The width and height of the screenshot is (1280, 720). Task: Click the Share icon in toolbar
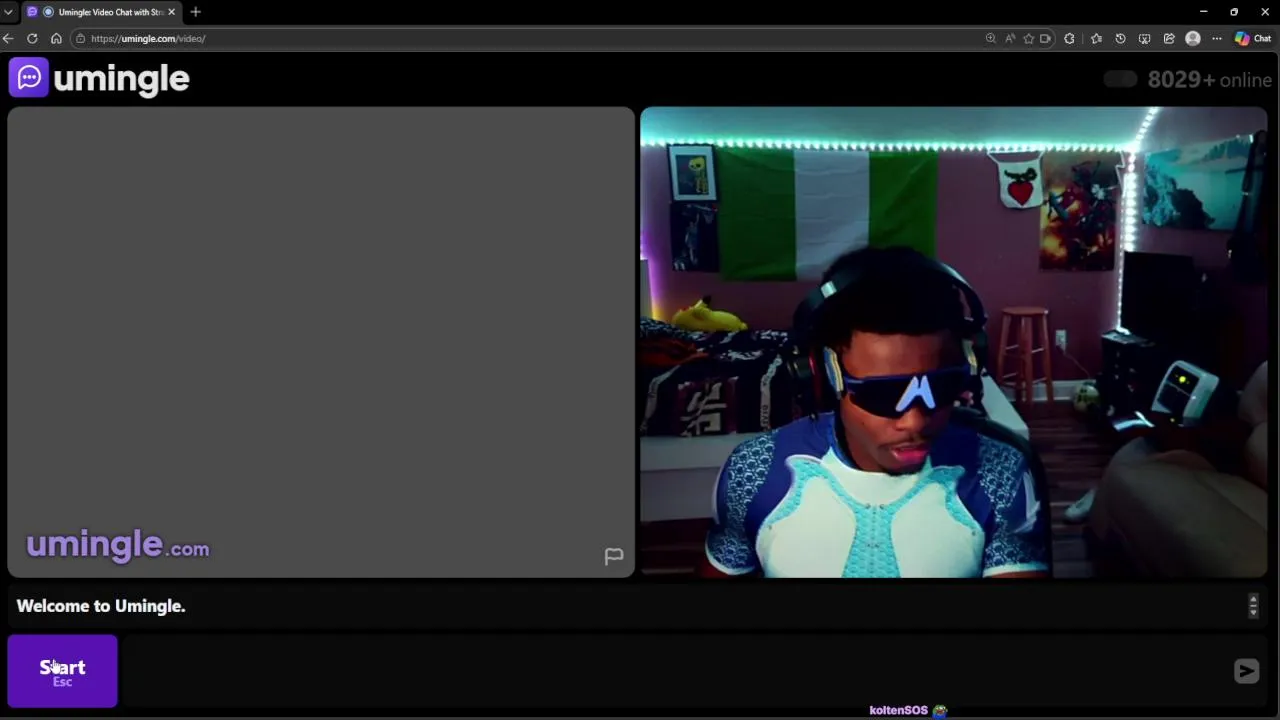pyautogui.click(x=1168, y=38)
